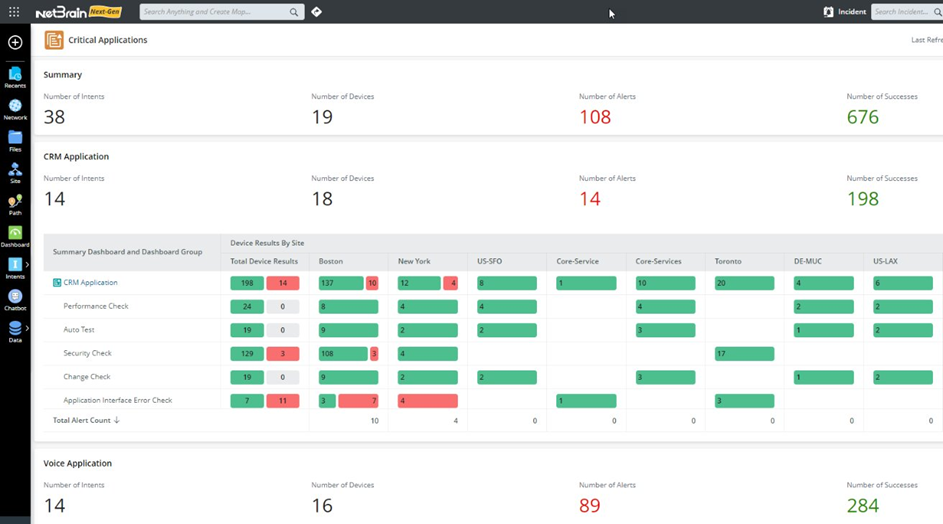Click the red 14 alerts bar for CRM Application

pos(283,283)
